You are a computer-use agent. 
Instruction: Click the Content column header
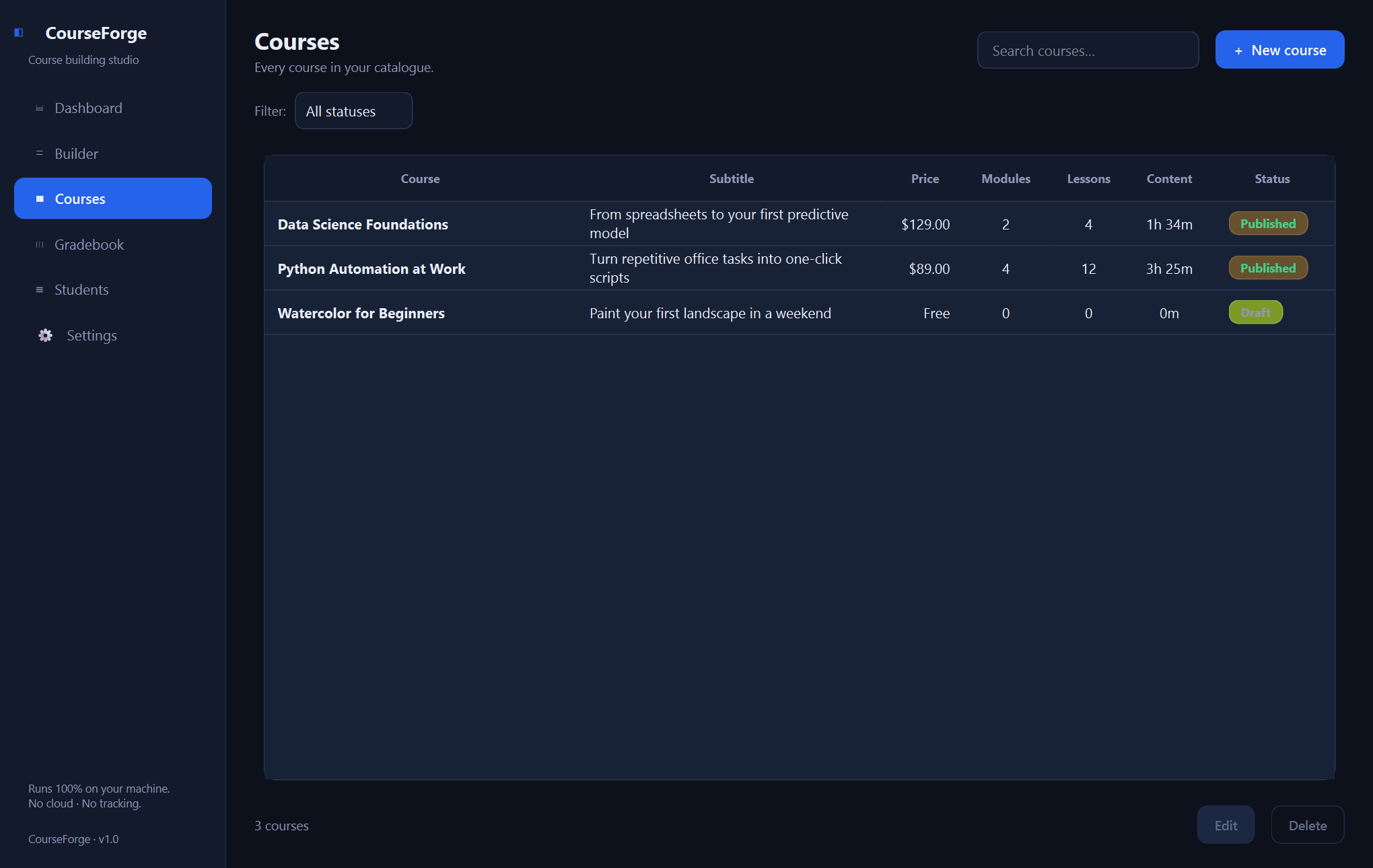[x=1169, y=179]
